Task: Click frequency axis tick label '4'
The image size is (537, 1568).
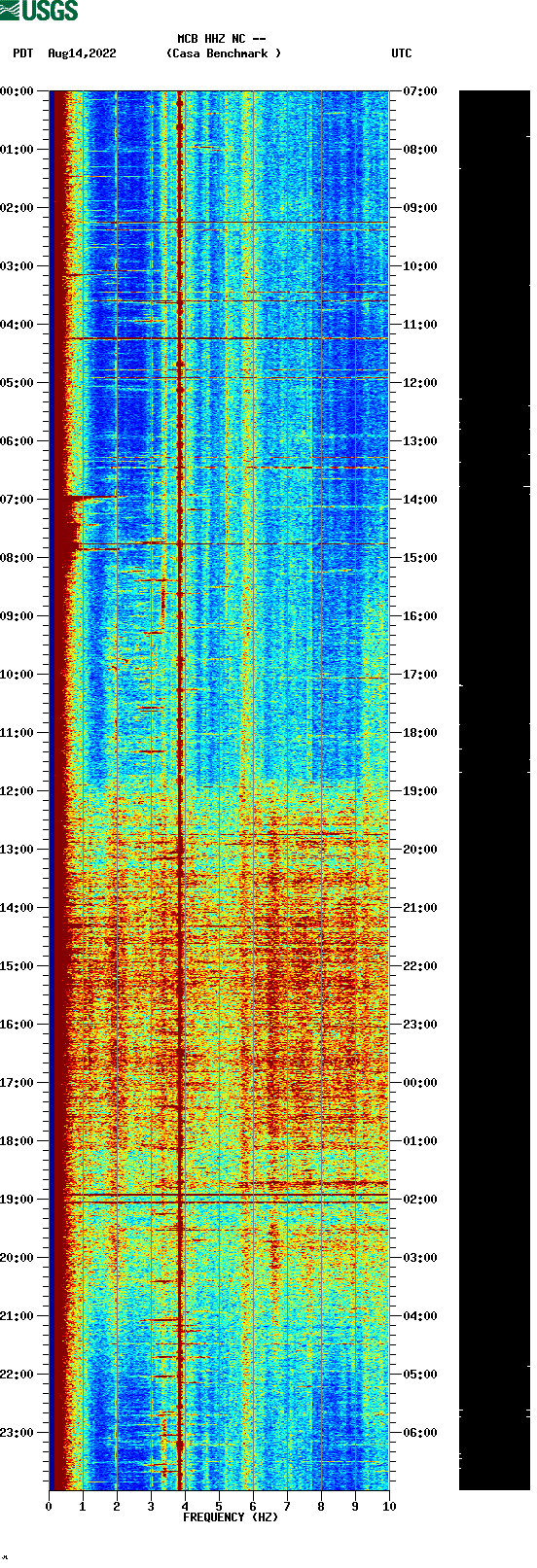Action: [185, 1507]
